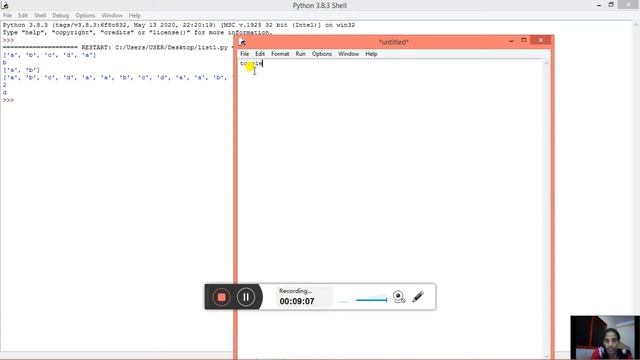The image size is (640, 360).
Task: Pause the recording
Action: (x=246, y=297)
